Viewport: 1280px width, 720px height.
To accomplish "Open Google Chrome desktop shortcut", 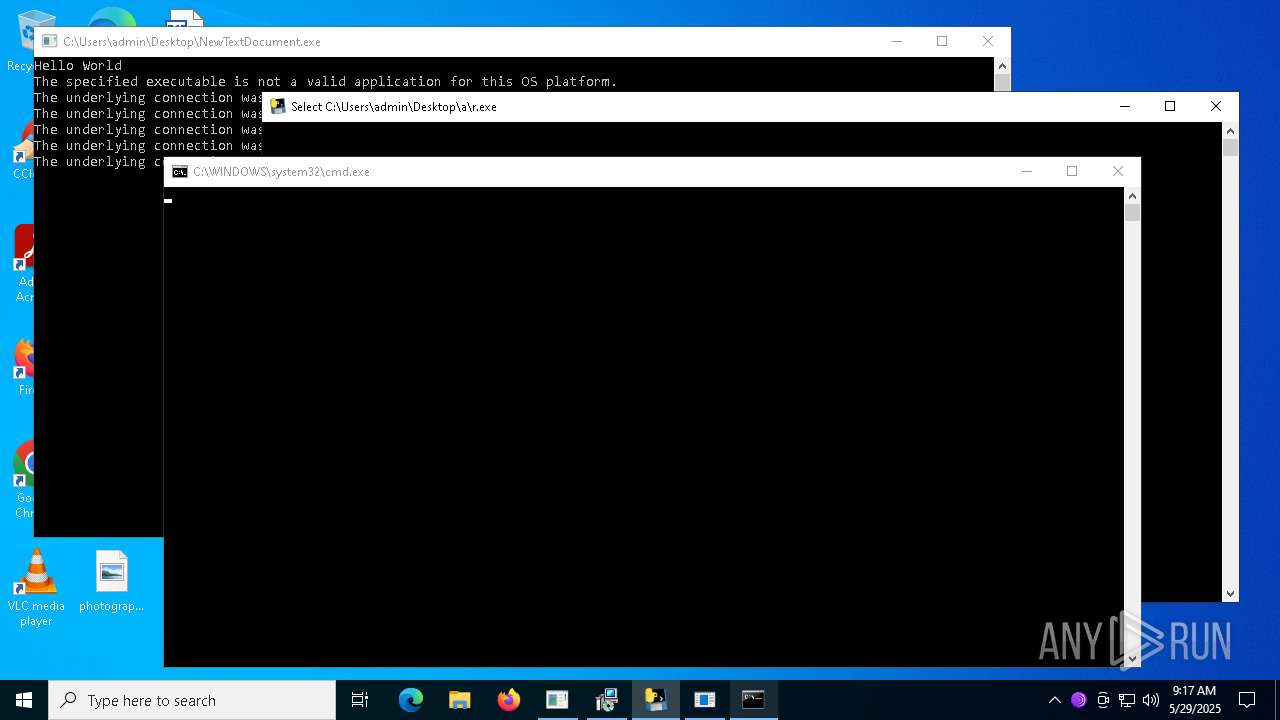I will click(23, 480).
